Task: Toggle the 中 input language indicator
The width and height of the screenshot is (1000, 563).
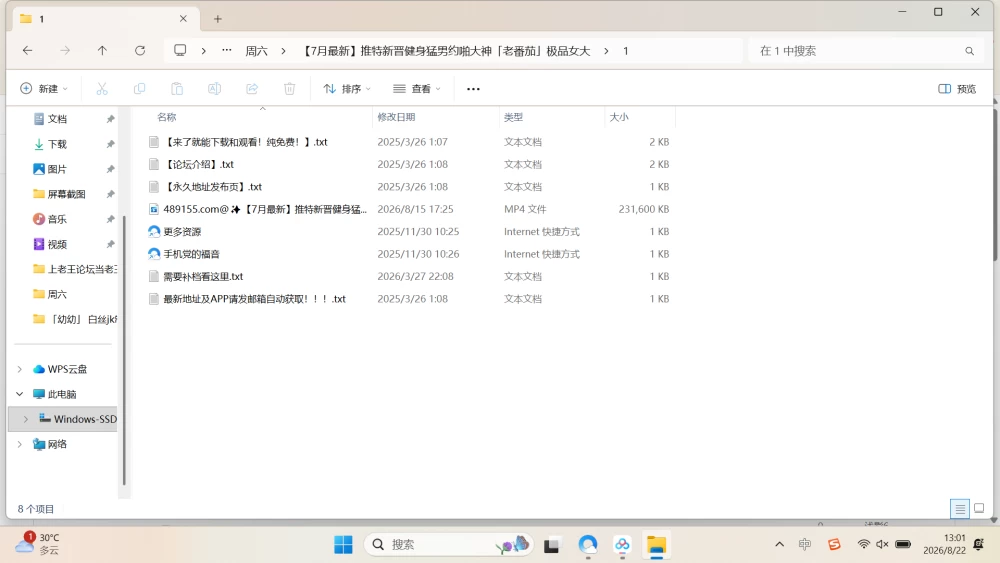Action: tap(805, 544)
